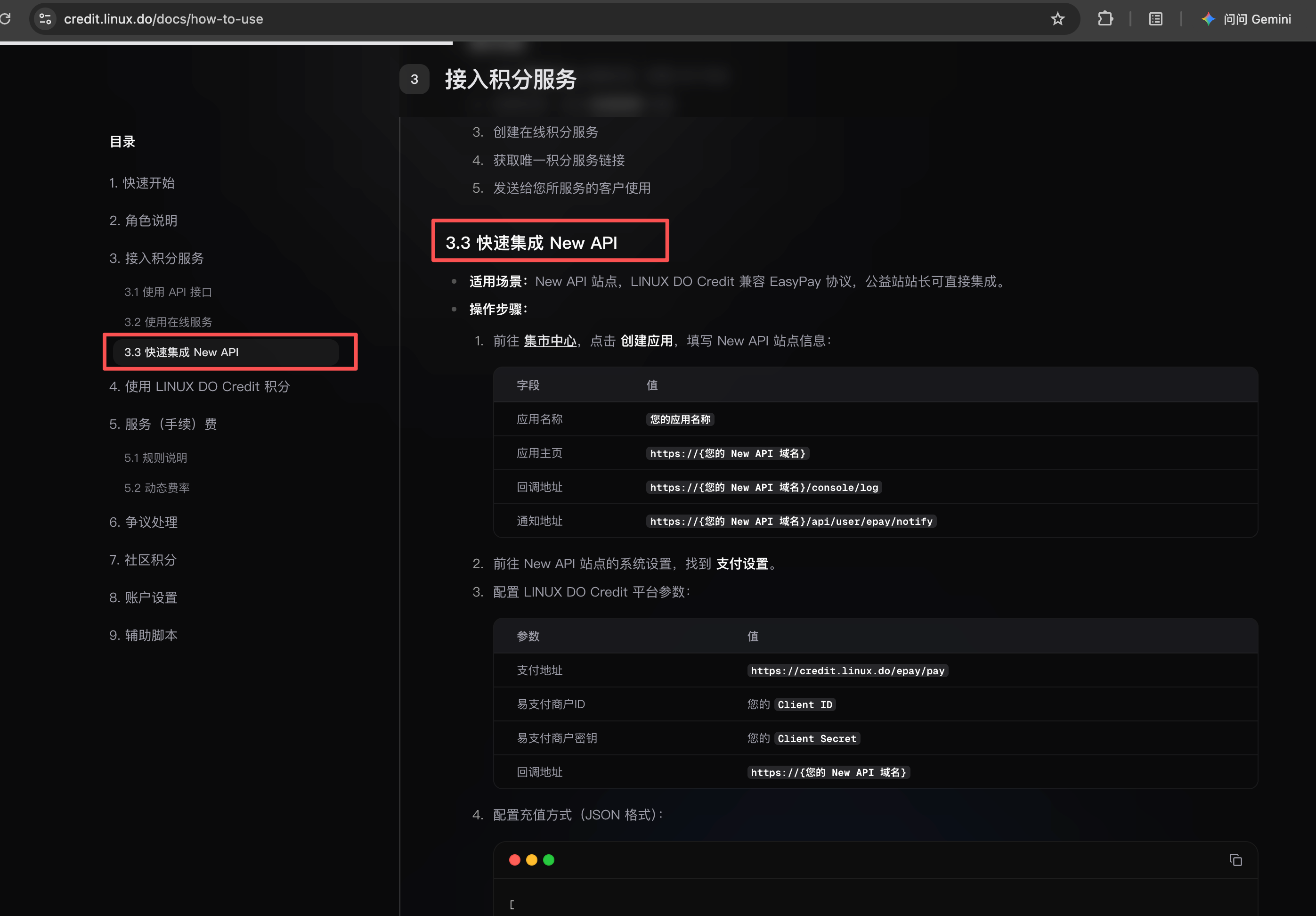
Task: Go to 1. 快速开始 in the table of contents
Action: [142, 183]
